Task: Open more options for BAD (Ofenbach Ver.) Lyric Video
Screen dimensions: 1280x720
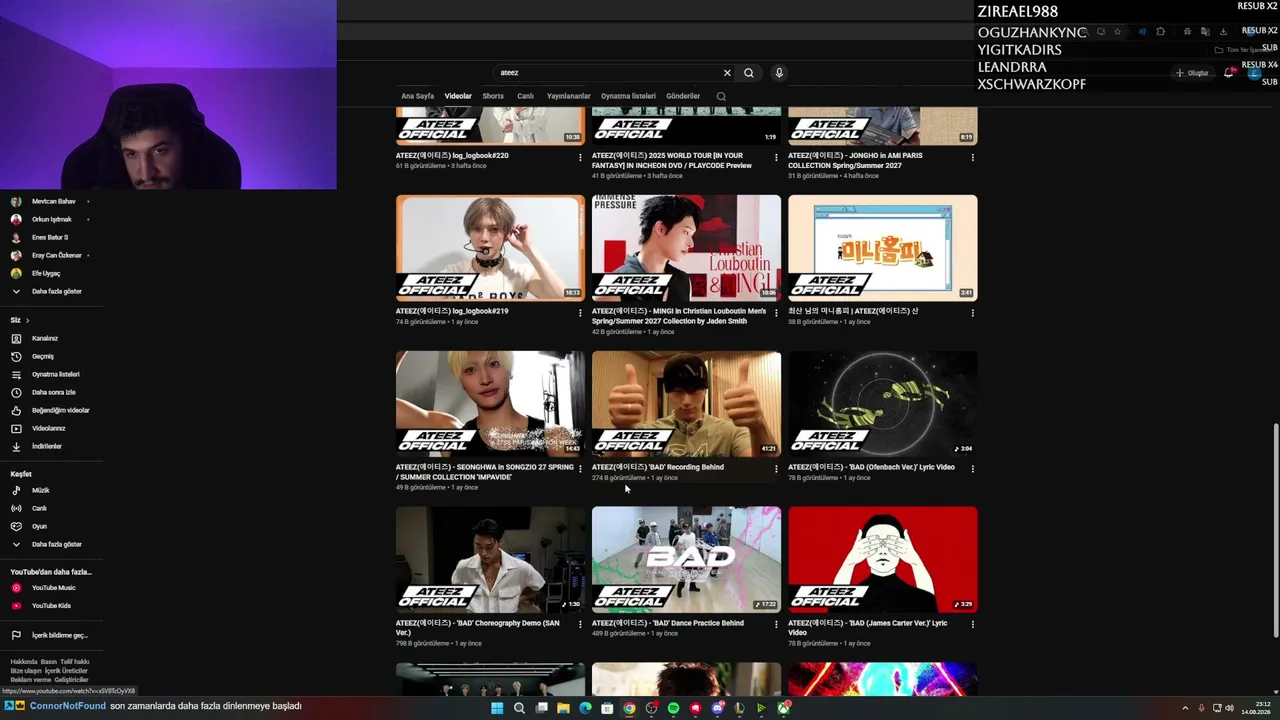Action: (x=972, y=468)
